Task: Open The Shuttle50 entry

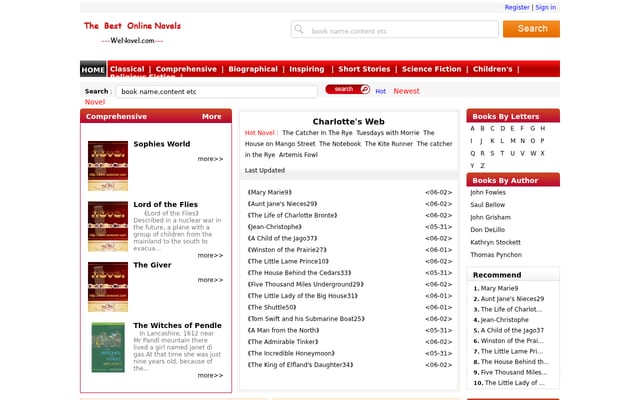Action: [272, 307]
